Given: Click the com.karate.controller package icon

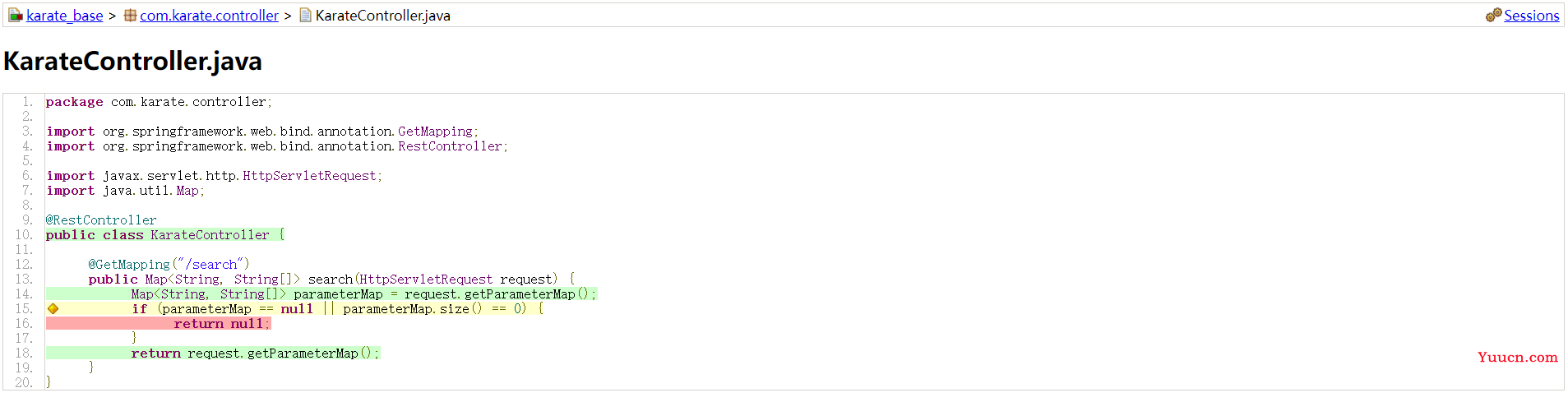Looking at the screenshot, I should (x=130, y=16).
